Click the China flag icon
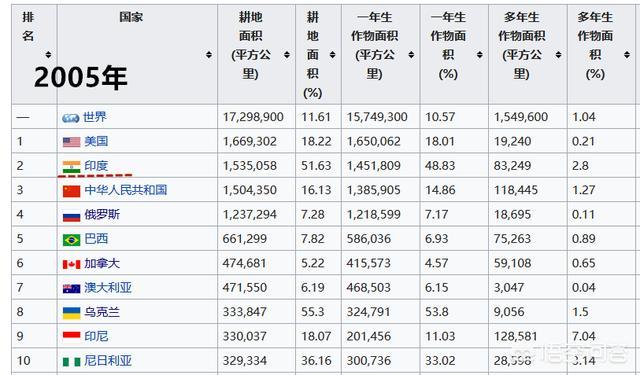Viewport: 640px width, 375px height. (71, 191)
